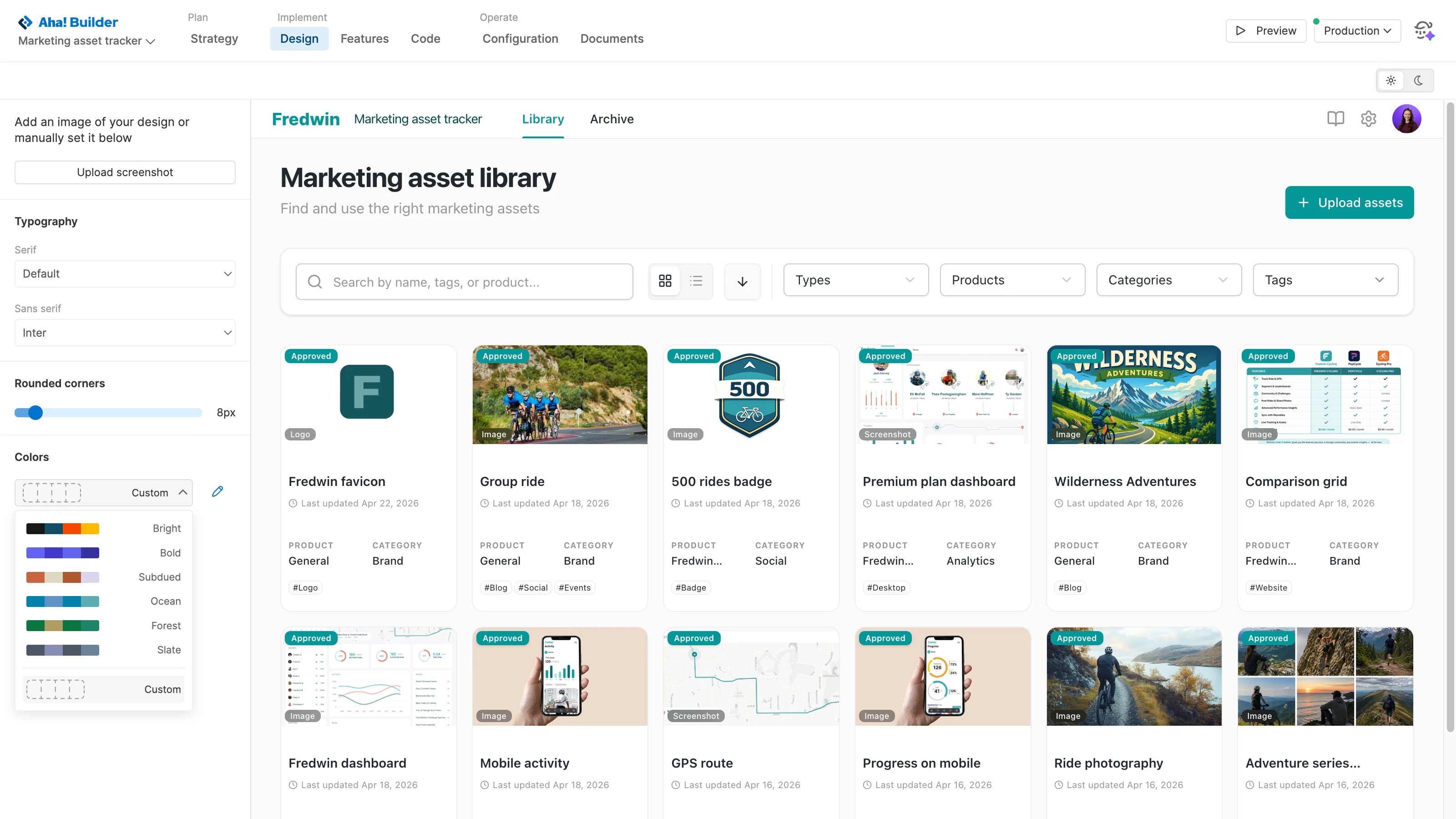Open the sort order arrow control
This screenshot has width=1456, height=819.
(x=742, y=281)
